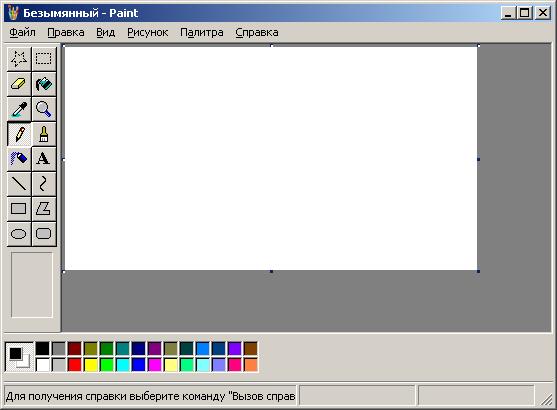
Task: Click the foreground/background color indicator box
Action: click(19, 357)
